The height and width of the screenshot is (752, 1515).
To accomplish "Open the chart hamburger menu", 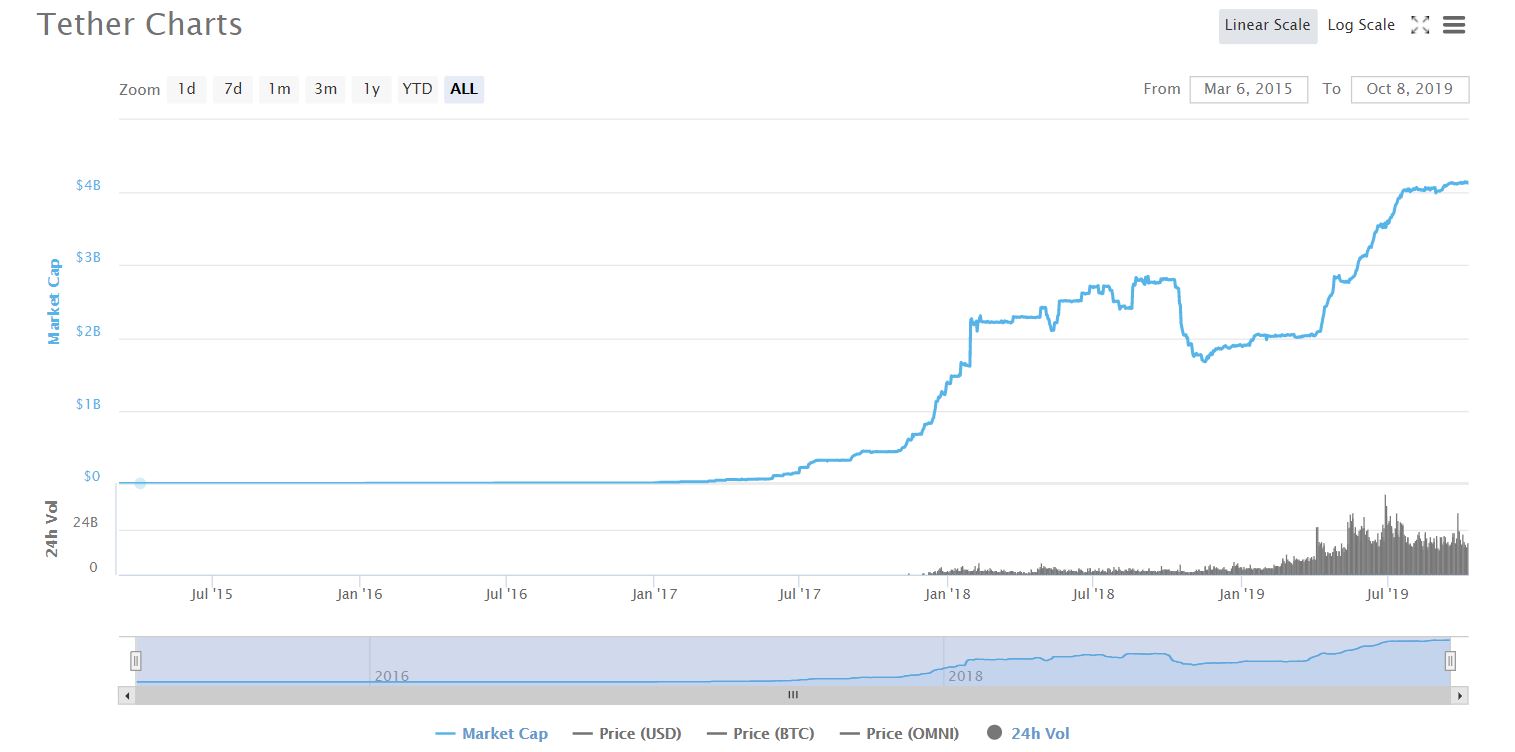I will pyautogui.click(x=1454, y=25).
